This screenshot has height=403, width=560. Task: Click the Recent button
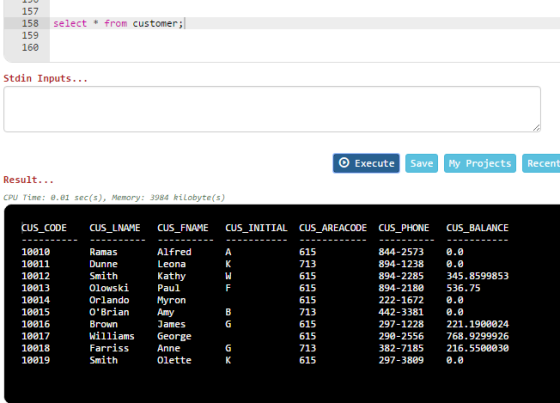(x=541, y=163)
